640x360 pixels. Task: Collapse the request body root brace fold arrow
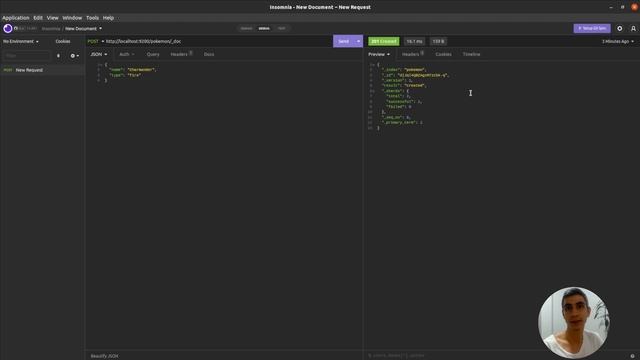102,64
